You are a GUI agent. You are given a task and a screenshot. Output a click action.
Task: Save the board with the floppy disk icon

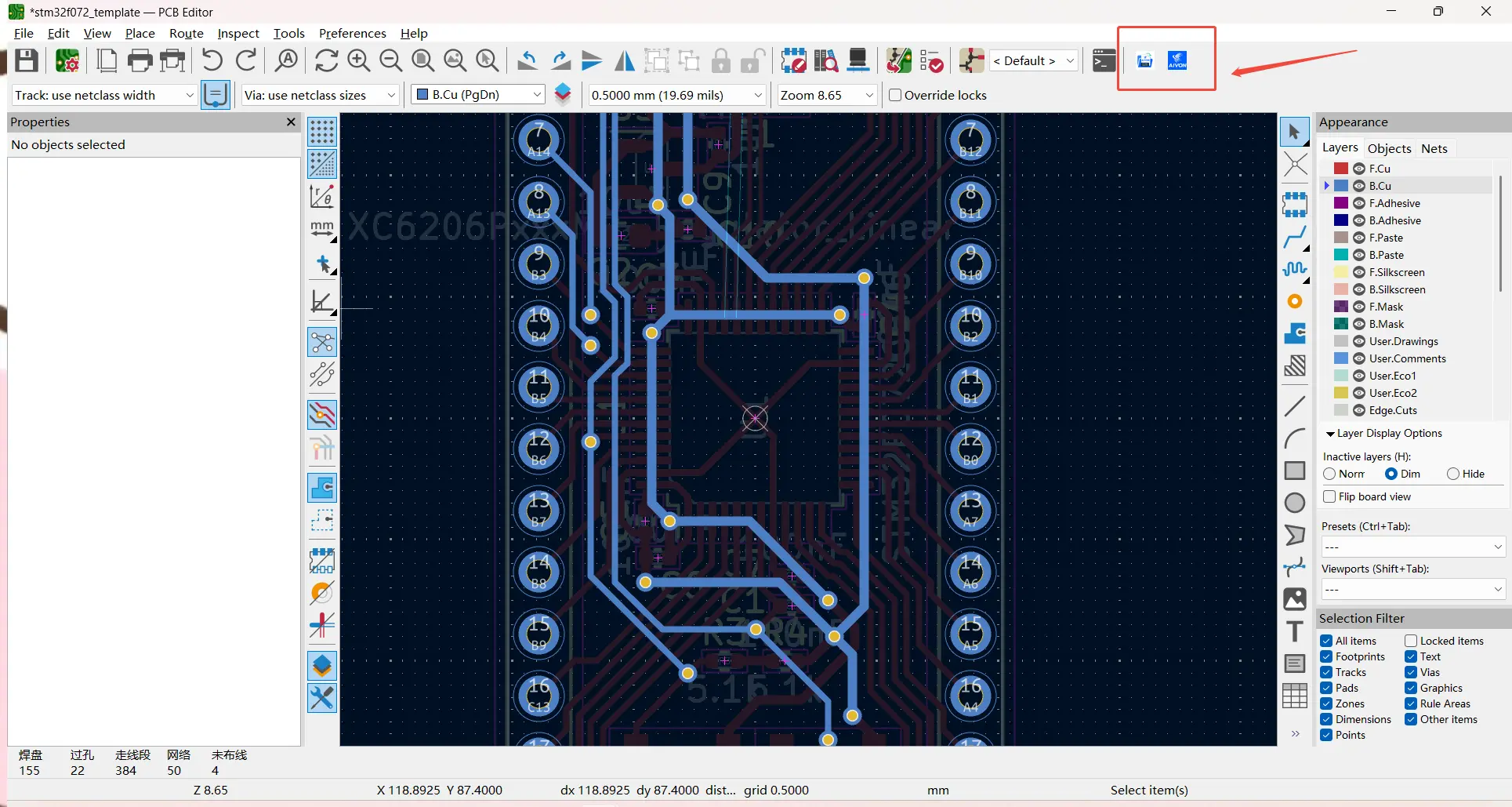[x=27, y=60]
